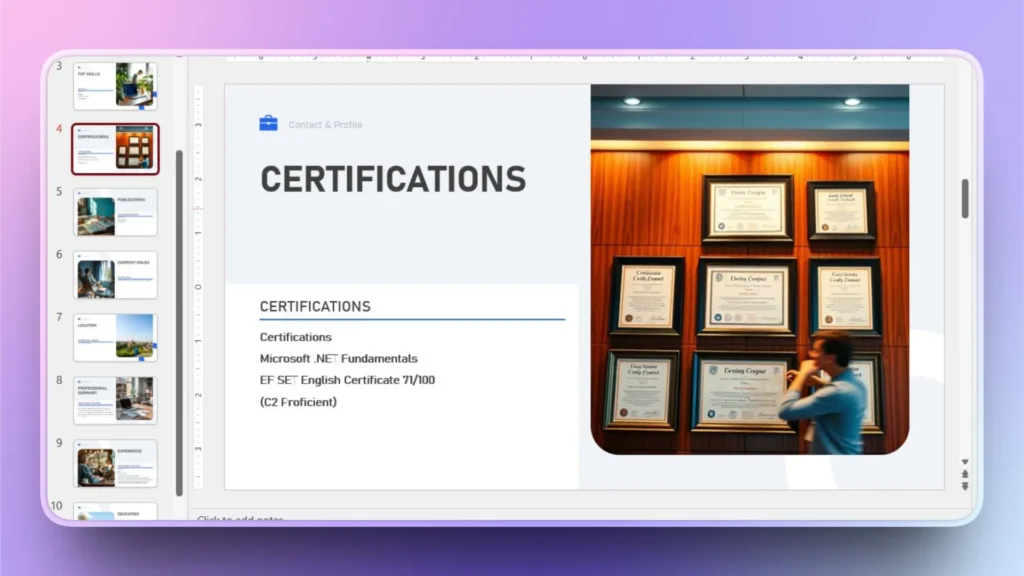Jump to the "Current Roles" slide thumbnail
1024x576 pixels.
[114, 275]
